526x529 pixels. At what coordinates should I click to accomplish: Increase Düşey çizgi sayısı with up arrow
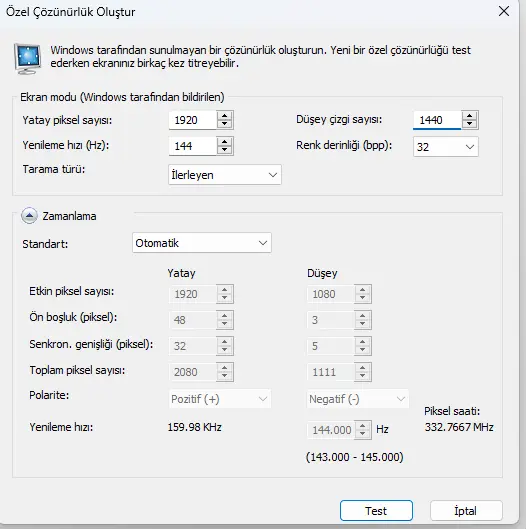pyautogui.click(x=469, y=116)
